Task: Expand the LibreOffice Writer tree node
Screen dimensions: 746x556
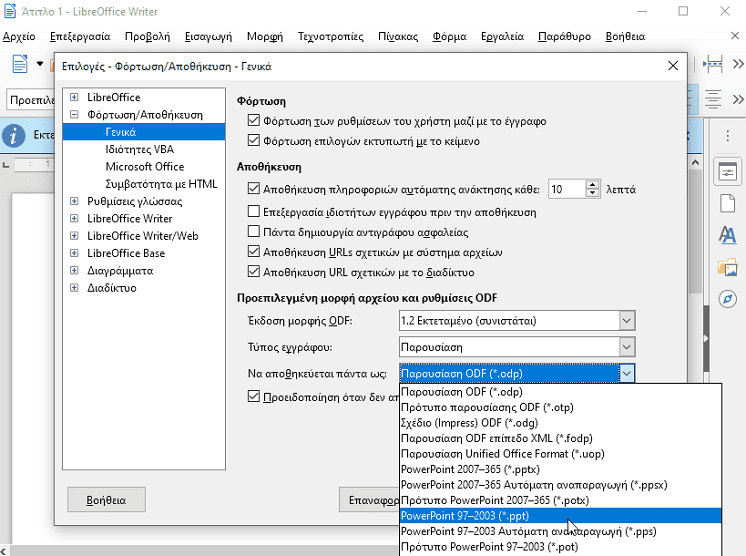Action: pyautogui.click(x=74, y=218)
